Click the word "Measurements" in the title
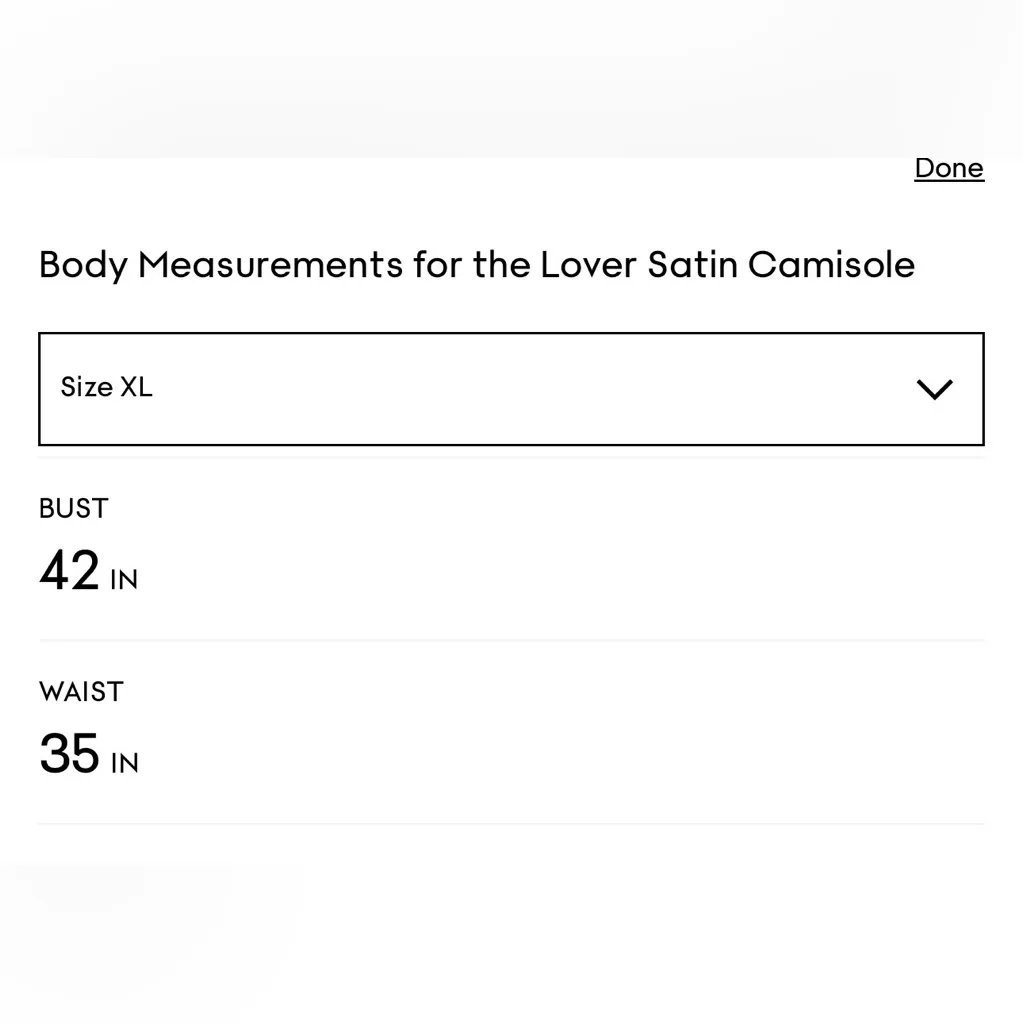The width and height of the screenshot is (1023, 1023). 270,265
